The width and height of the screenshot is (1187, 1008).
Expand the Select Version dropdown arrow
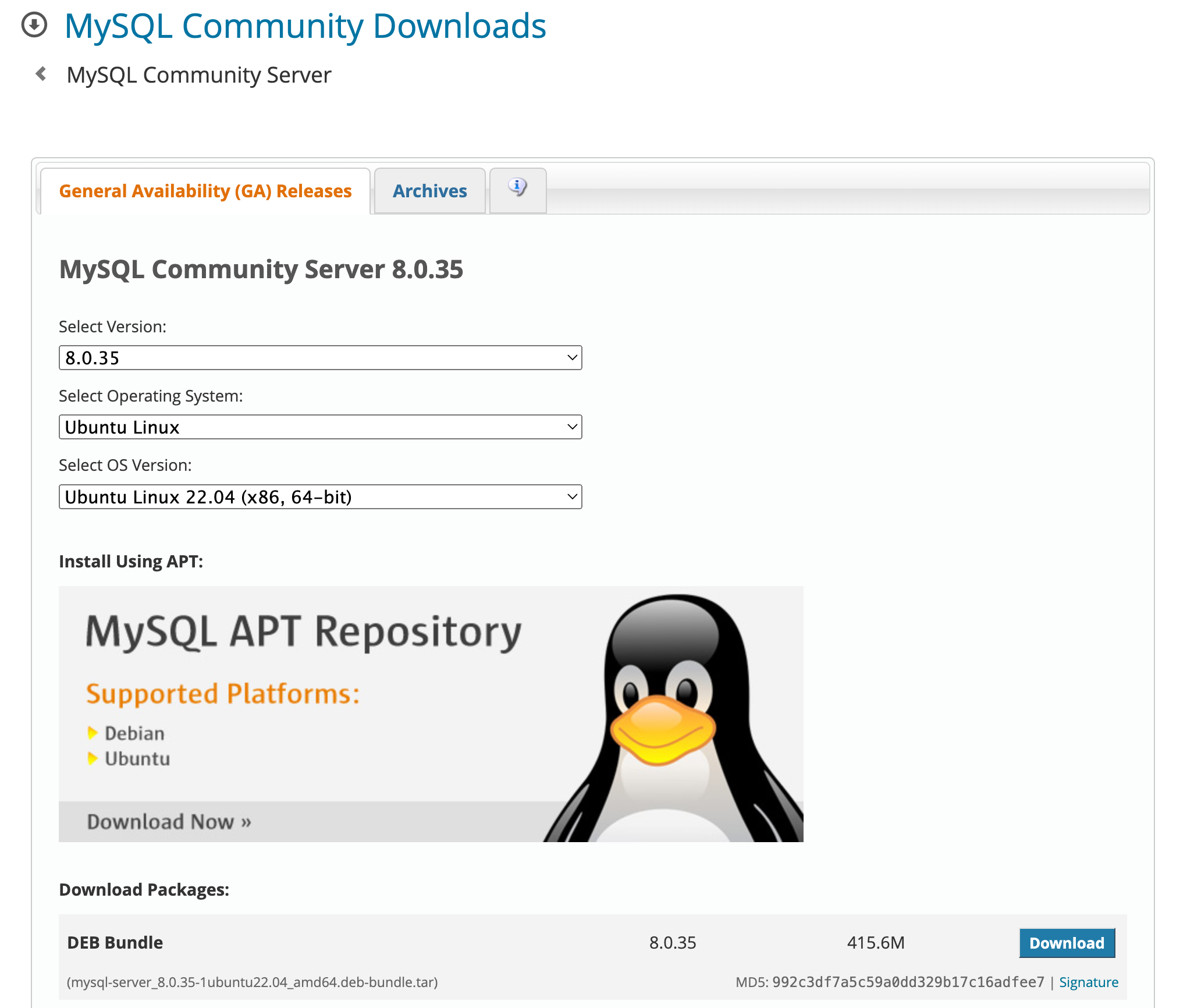pyautogui.click(x=572, y=357)
